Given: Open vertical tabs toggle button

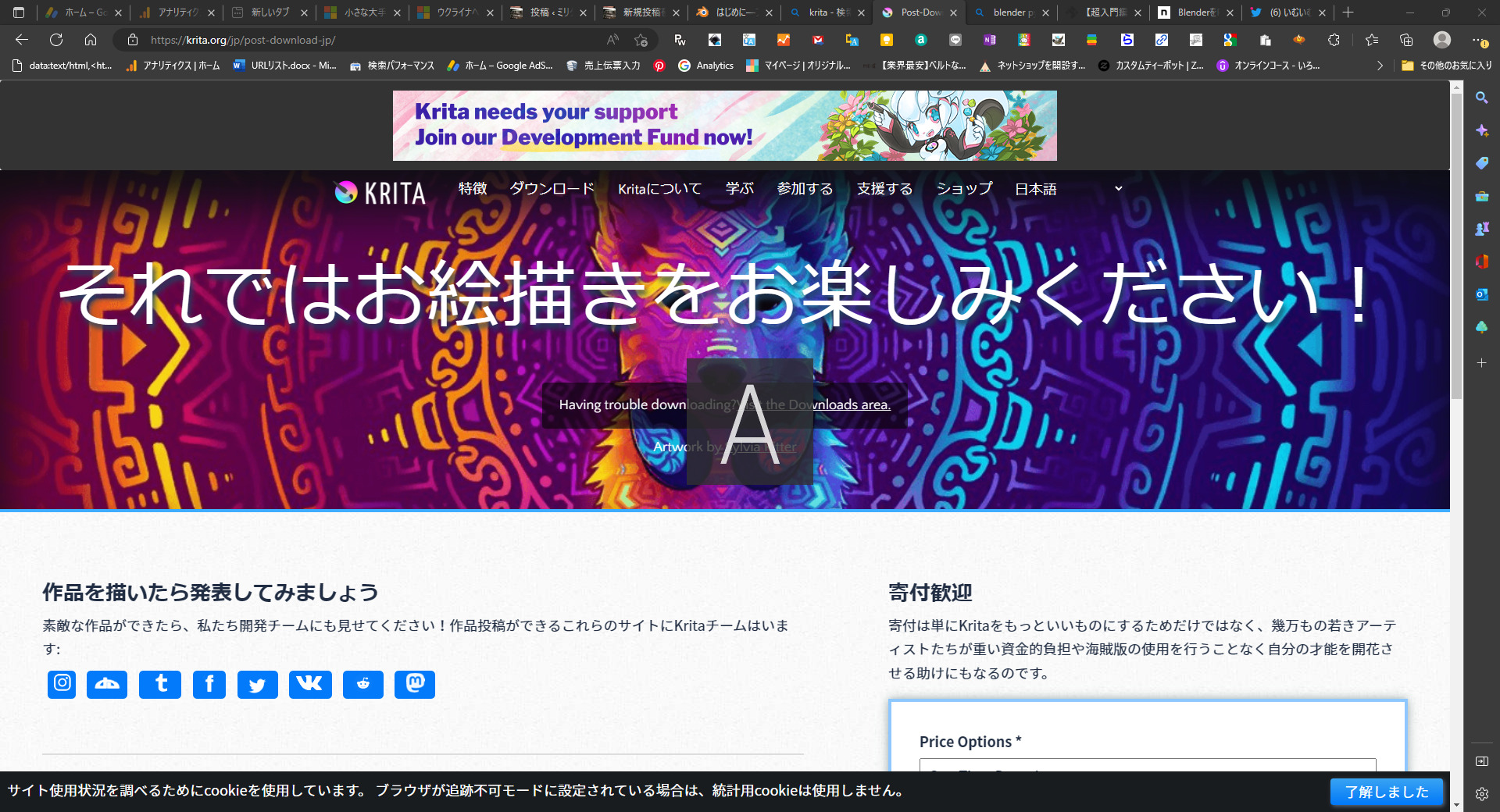Looking at the screenshot, I should (x=19, y=12).
